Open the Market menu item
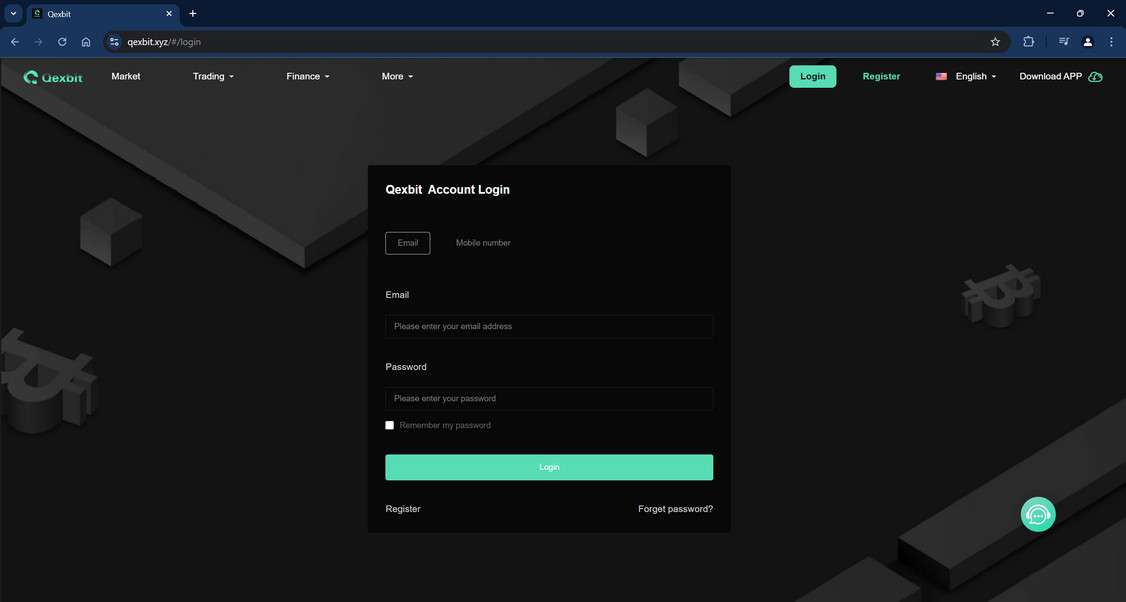 [x=126, y=76]
